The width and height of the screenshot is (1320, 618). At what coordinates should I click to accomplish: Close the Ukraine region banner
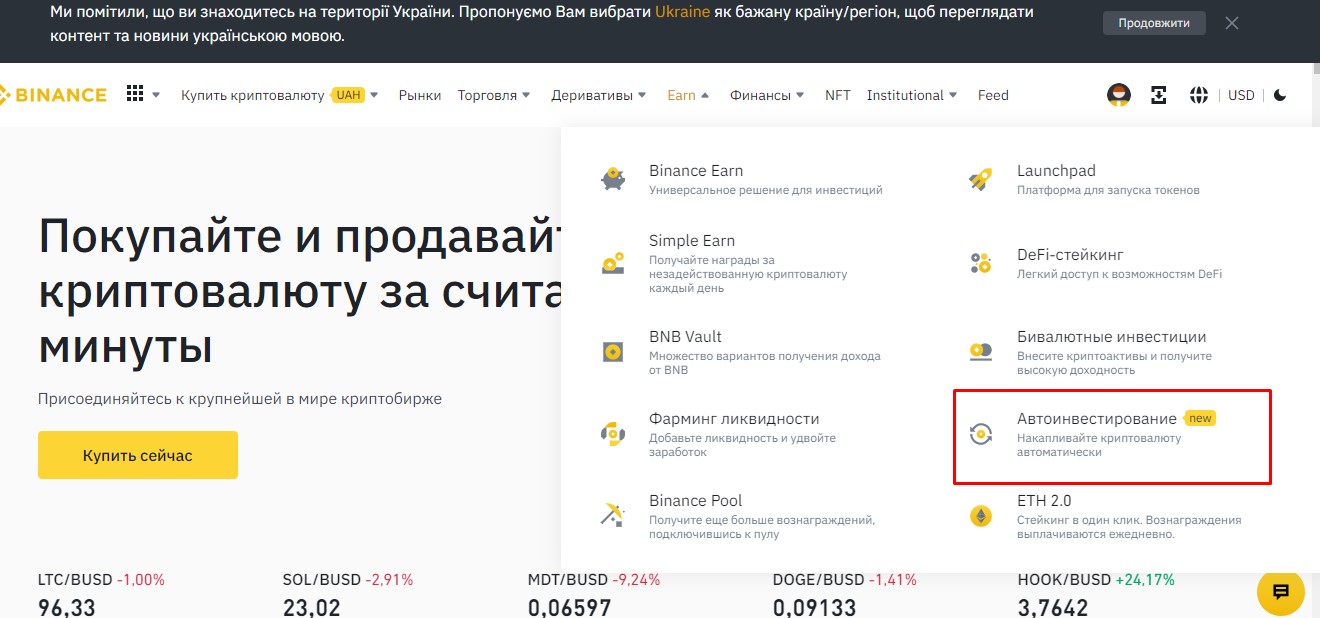point(1232,23)
